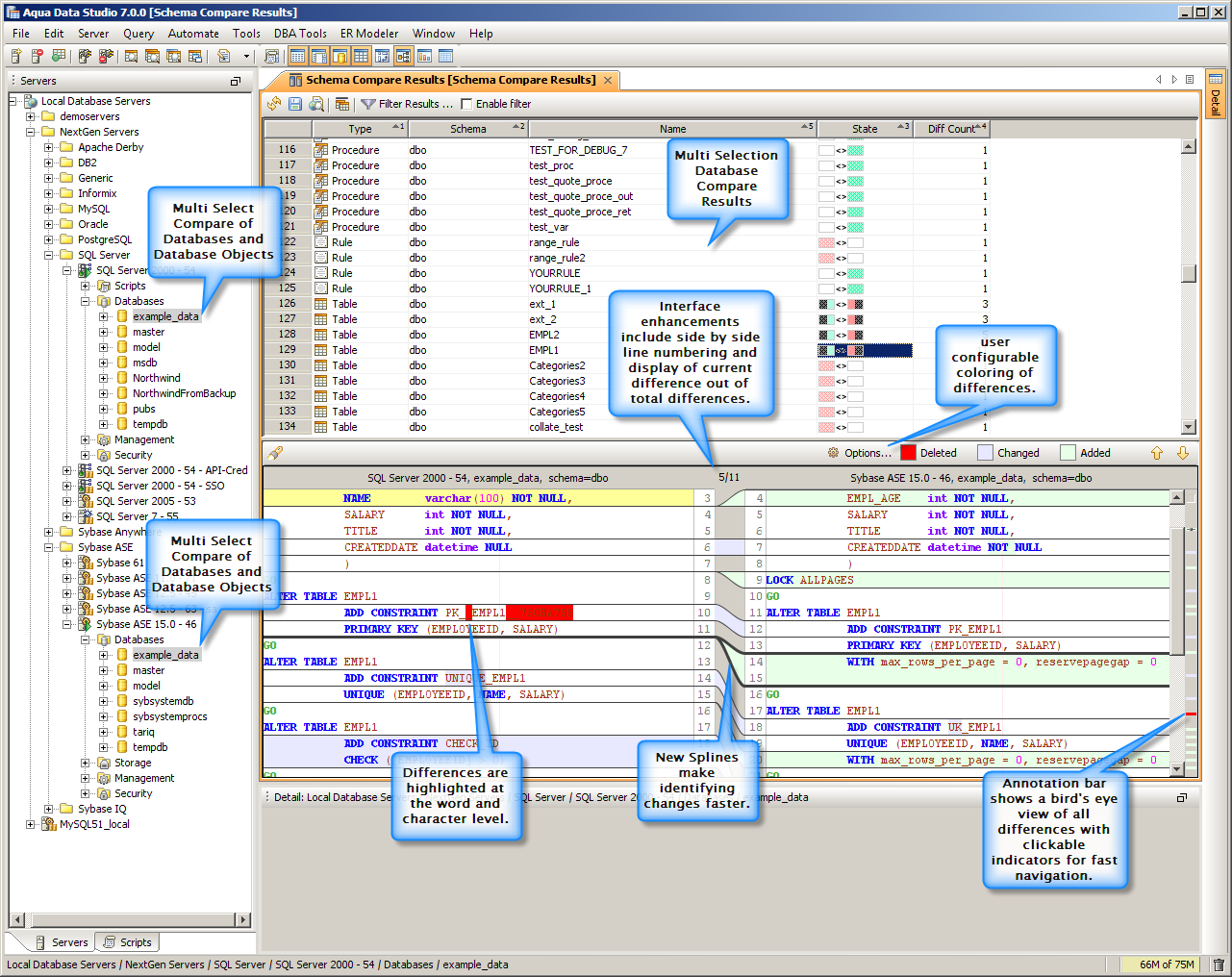The height and width of the screenshot is (977, 1232).
Task: Sort results by the Type column header
Action: coord(360,129)
